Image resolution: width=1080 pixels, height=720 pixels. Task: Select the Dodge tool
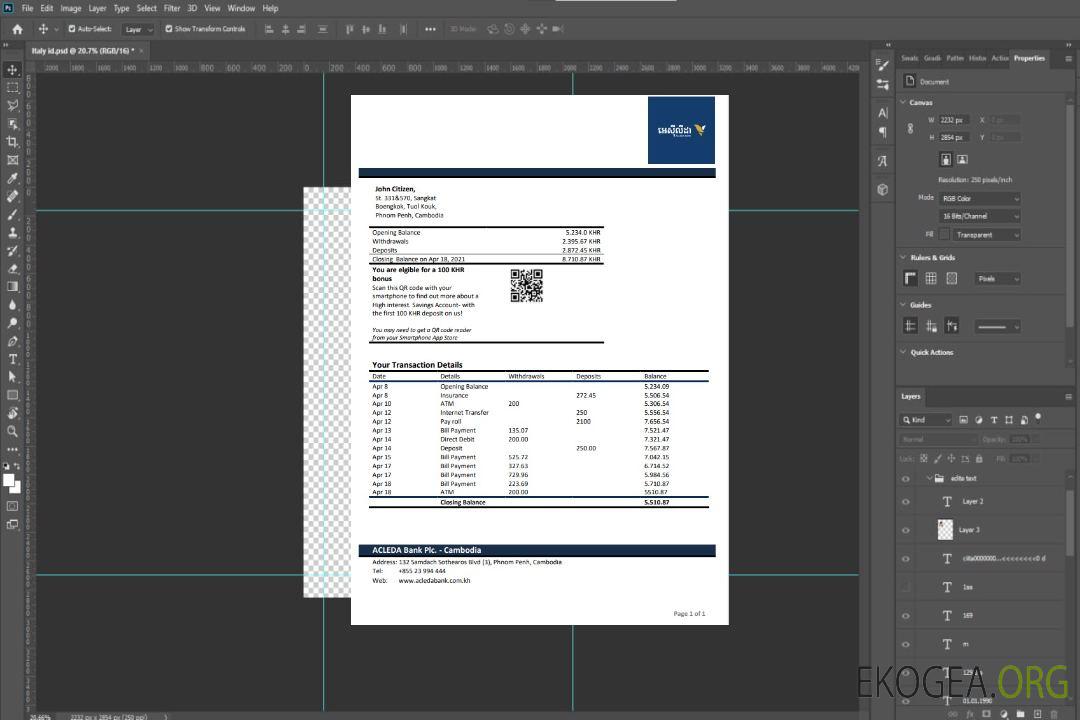(12, 322)
